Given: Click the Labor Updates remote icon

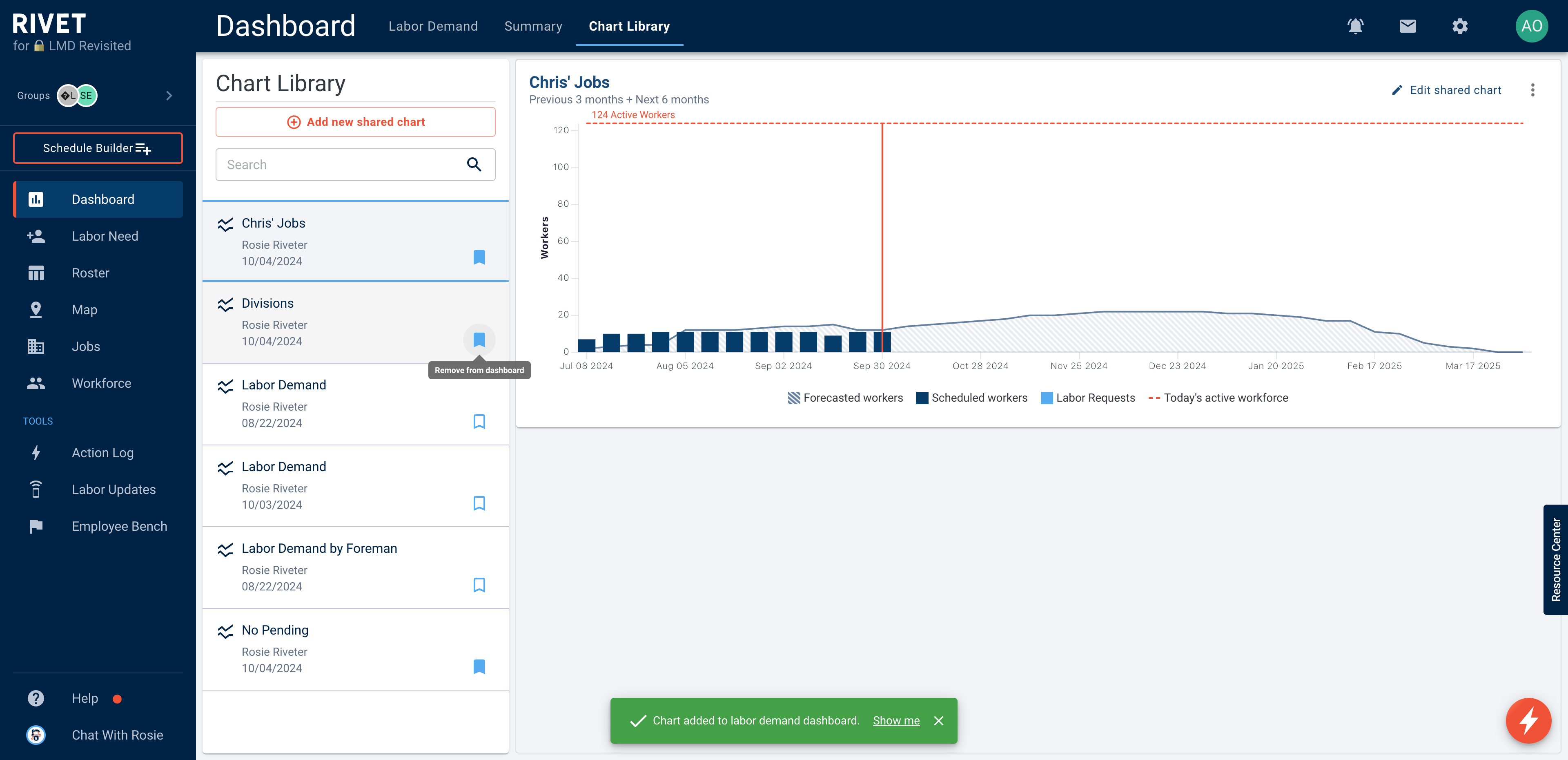Looking at the screenshot, I should (x=36, y=489).
